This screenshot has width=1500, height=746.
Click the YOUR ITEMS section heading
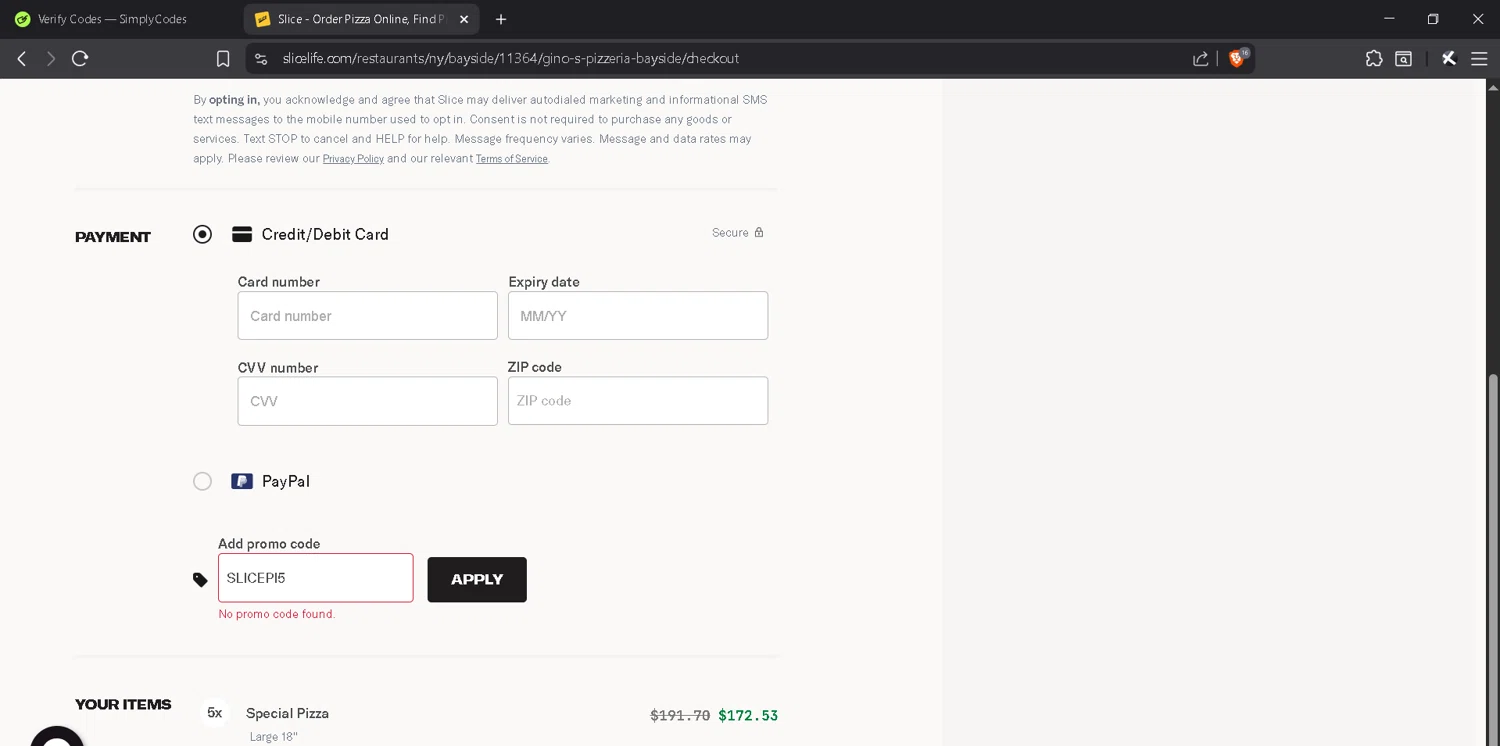(x=123, y=704)
